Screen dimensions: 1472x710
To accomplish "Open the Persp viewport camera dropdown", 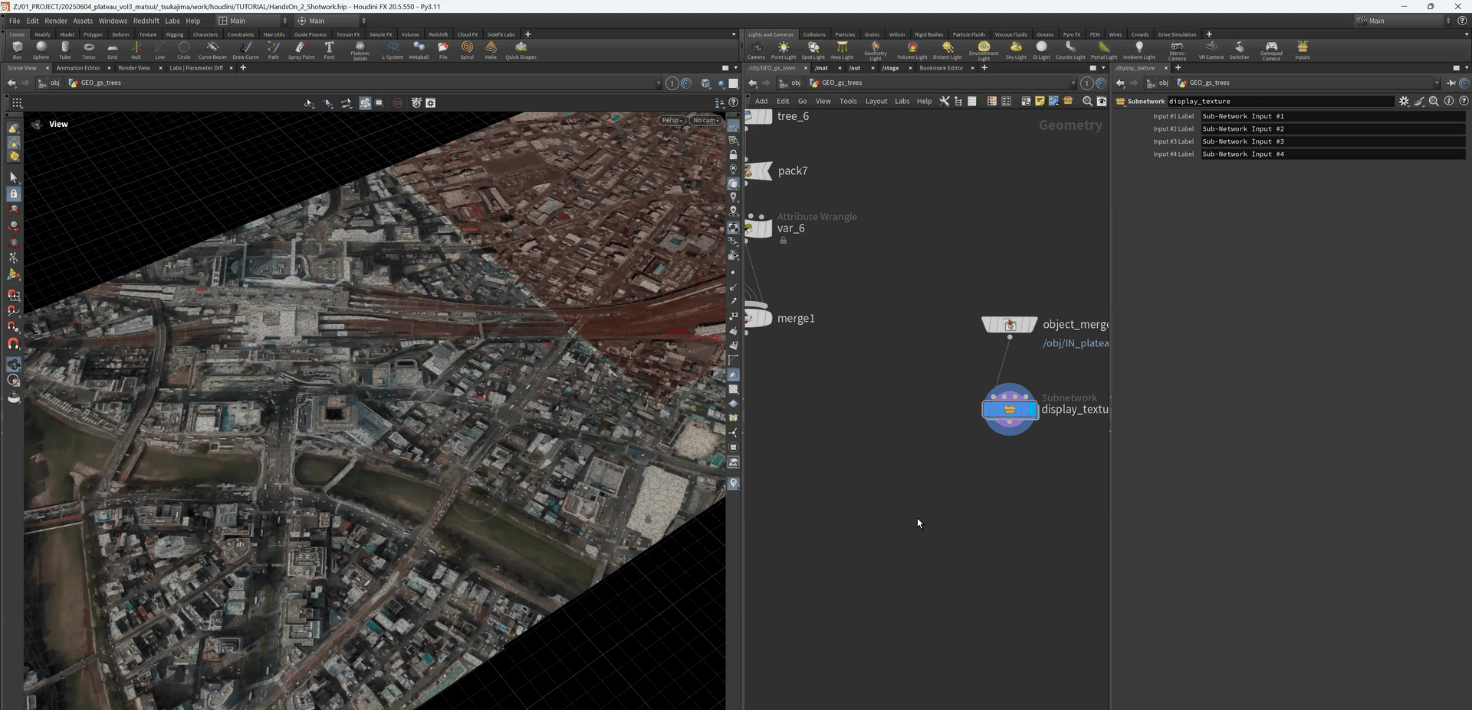I will [x=672, y=120].
